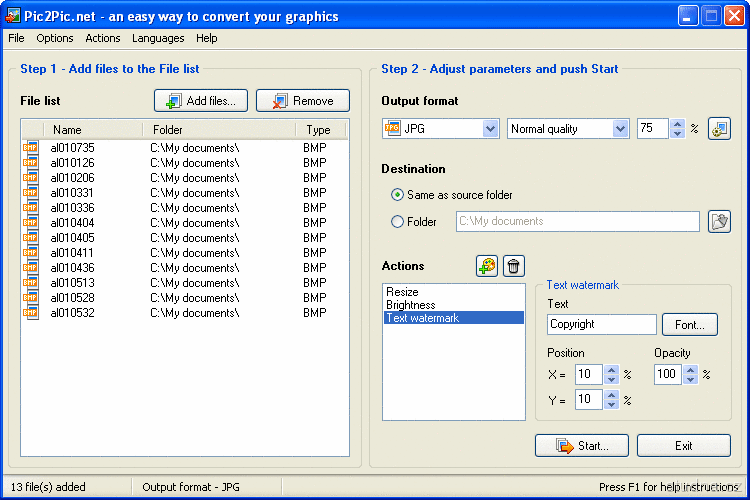
Task: Click the Pic2Pic title bar app icon
Action: point(12,16)
